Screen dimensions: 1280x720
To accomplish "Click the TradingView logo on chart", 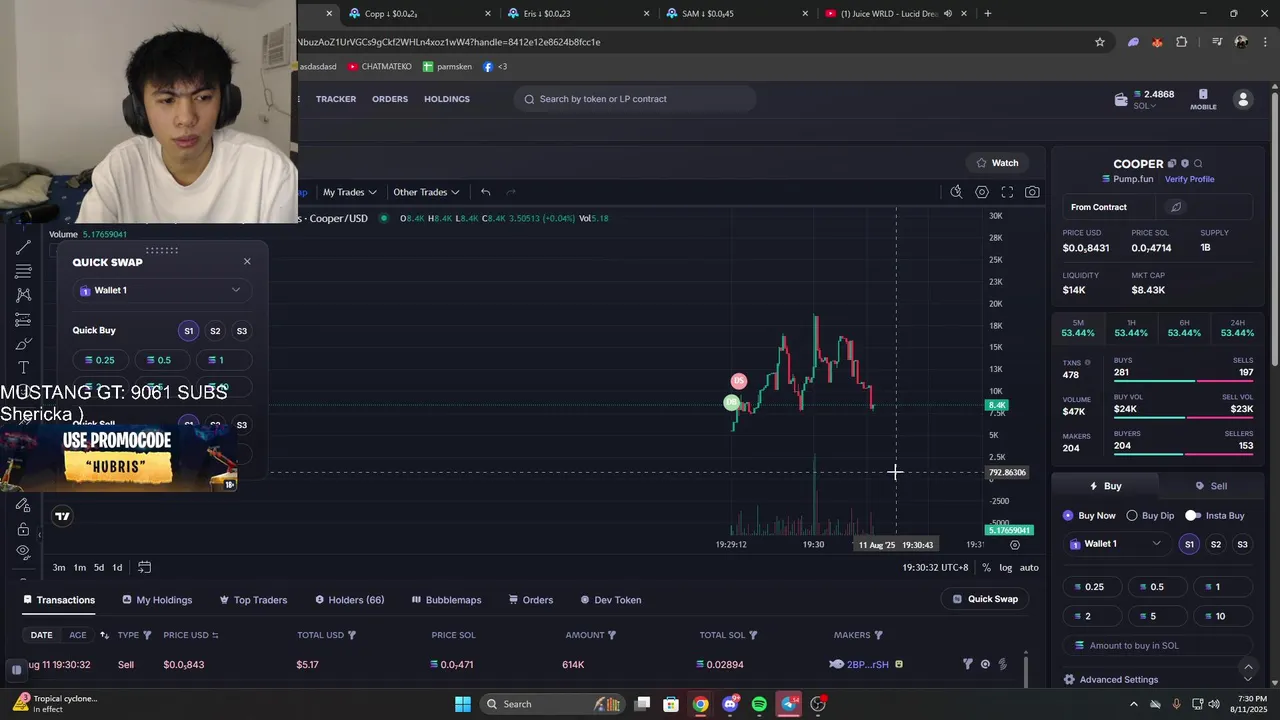I will pos(63,516).
